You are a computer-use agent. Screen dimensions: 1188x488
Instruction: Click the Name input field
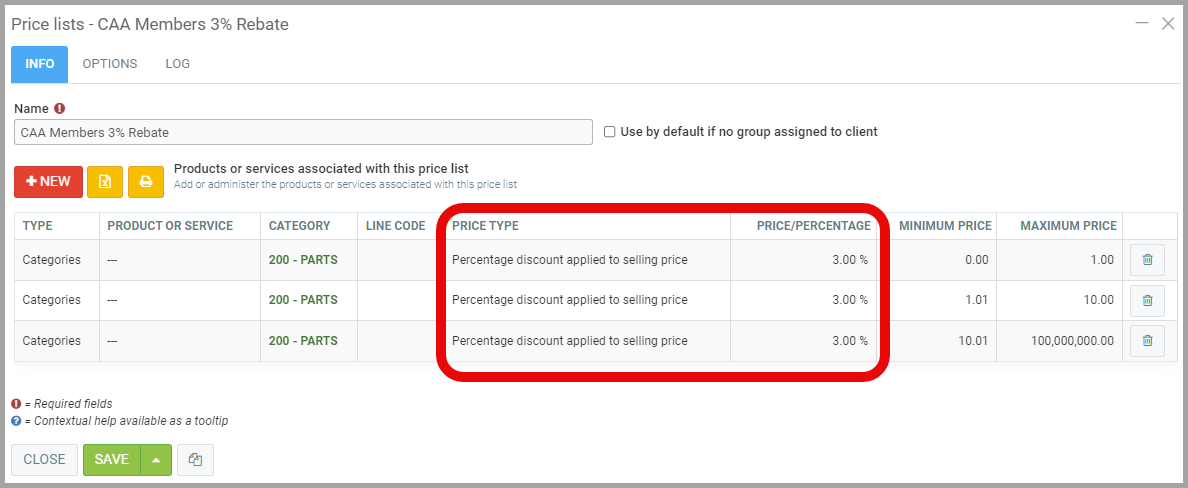click(303, 133)
